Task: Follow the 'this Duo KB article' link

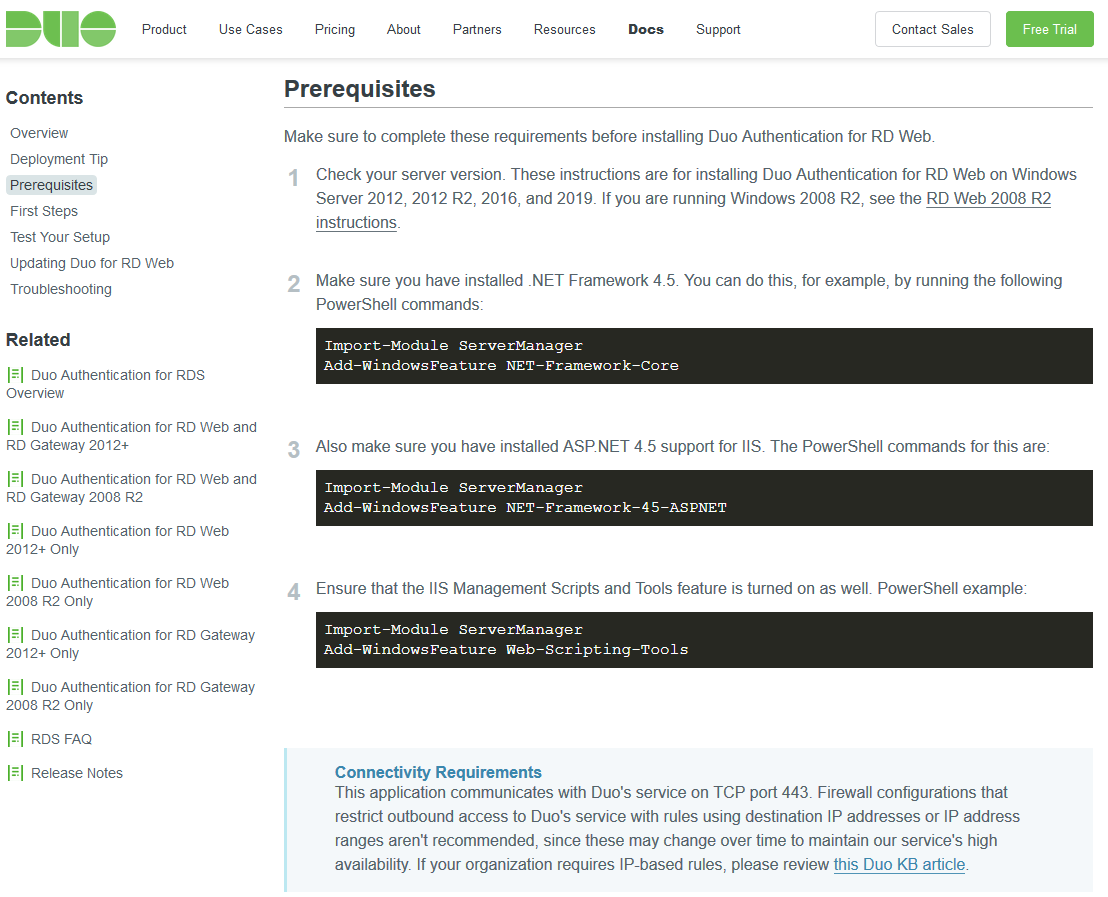Action: [899, 864]
